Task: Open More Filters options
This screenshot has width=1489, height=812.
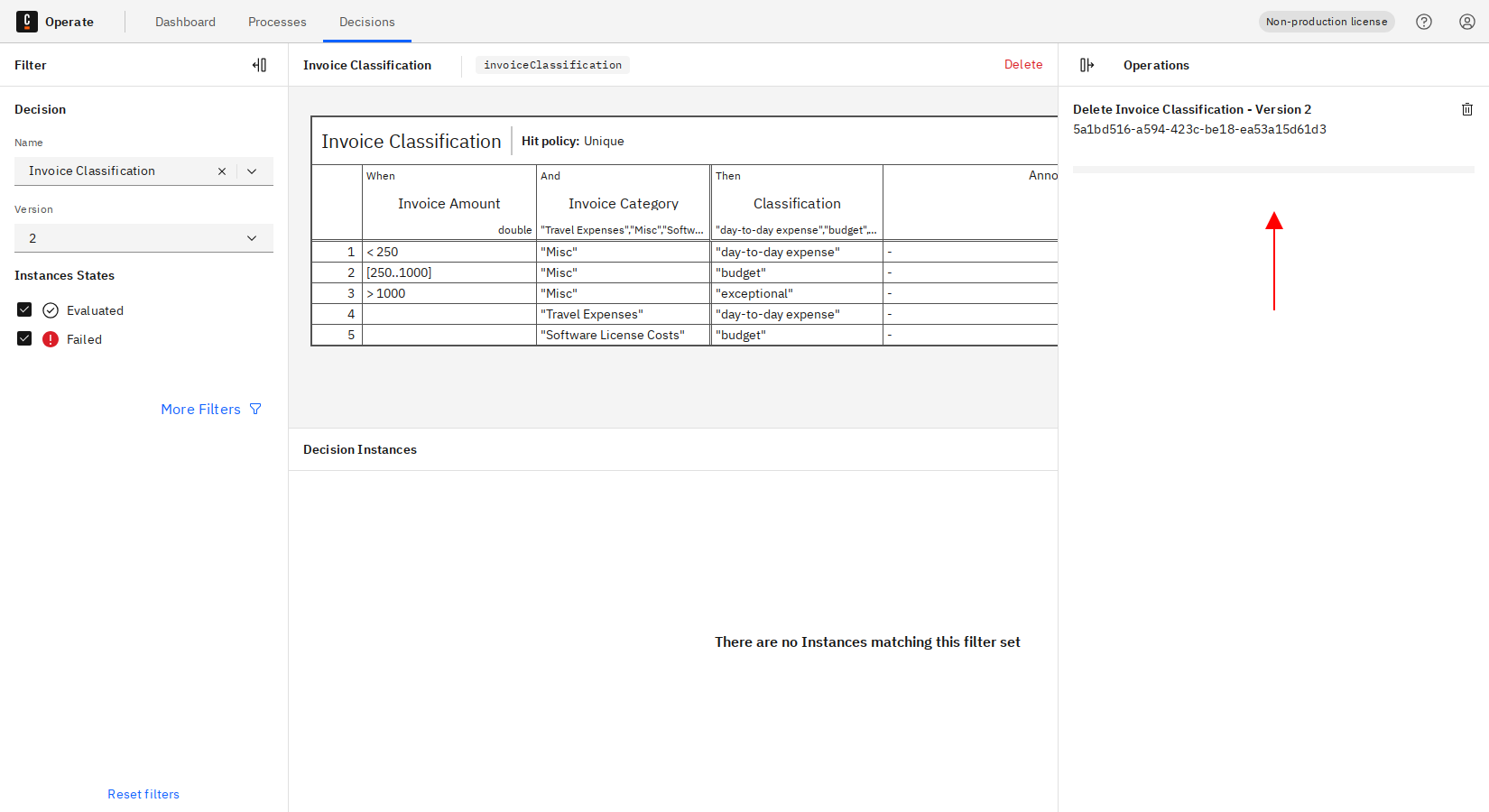Action: tap(200, 409)
